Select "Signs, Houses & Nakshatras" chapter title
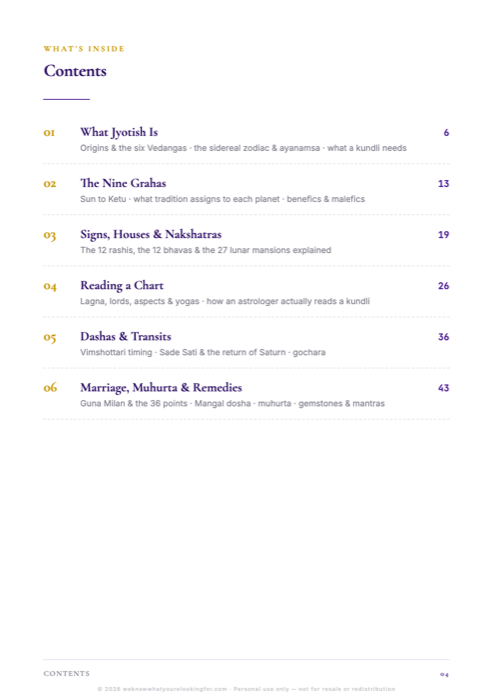Screen dimensions: 493x700 point(150,234)
